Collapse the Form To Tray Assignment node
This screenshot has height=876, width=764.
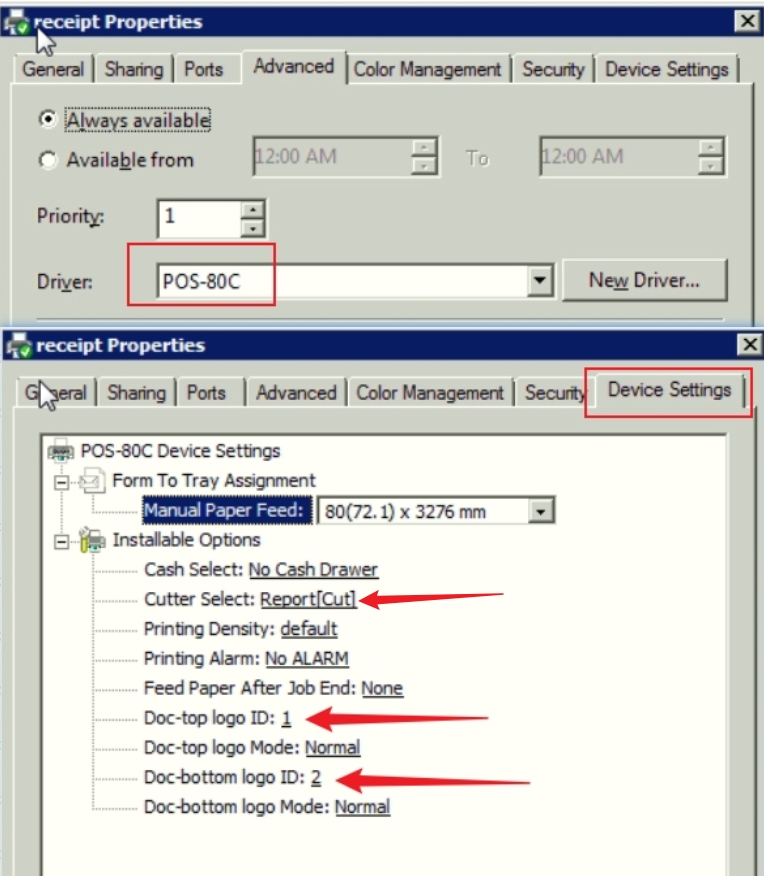coord(61,482)
